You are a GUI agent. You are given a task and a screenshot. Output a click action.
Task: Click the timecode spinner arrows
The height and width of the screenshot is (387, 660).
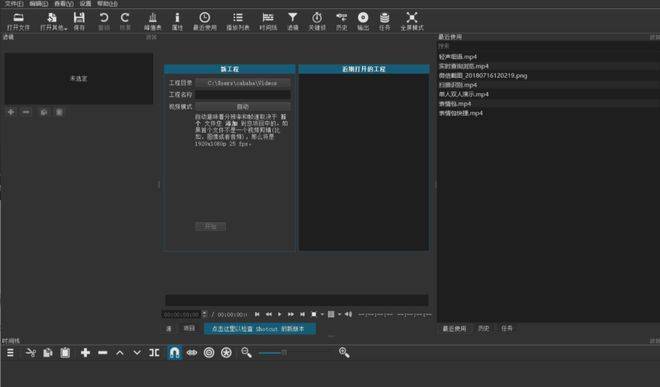[205, 314]
